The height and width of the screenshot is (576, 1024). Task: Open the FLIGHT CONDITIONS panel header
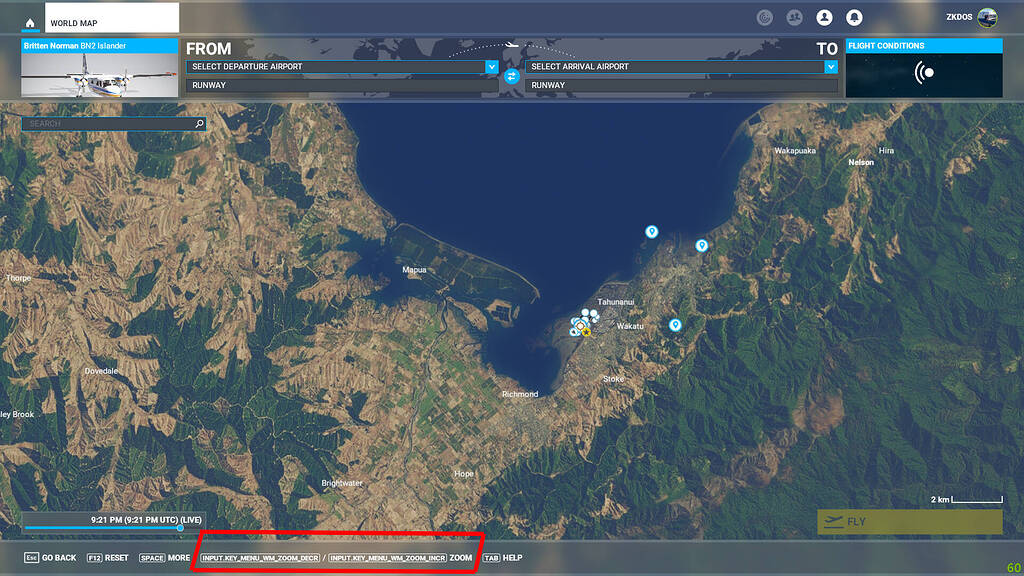[923, 45]
